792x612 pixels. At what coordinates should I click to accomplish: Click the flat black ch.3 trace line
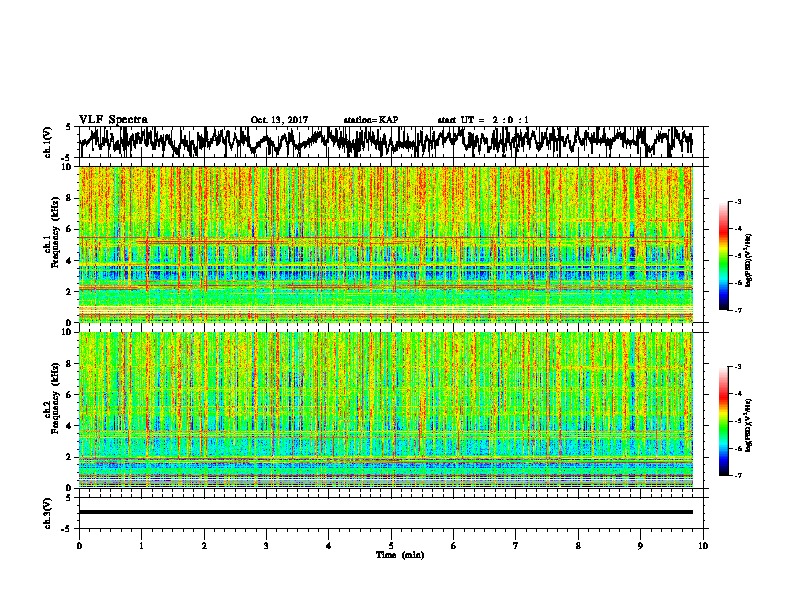[386, 512]
